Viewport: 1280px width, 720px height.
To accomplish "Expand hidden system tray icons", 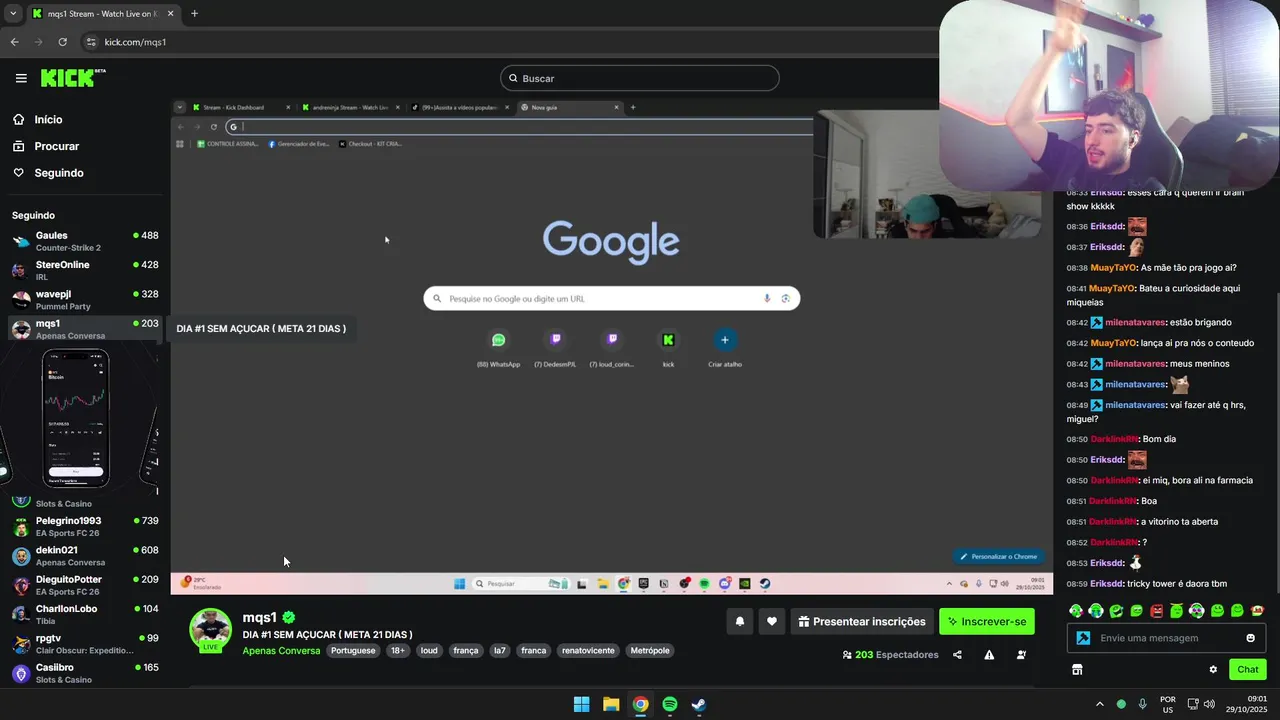I will click(1100, 704).
